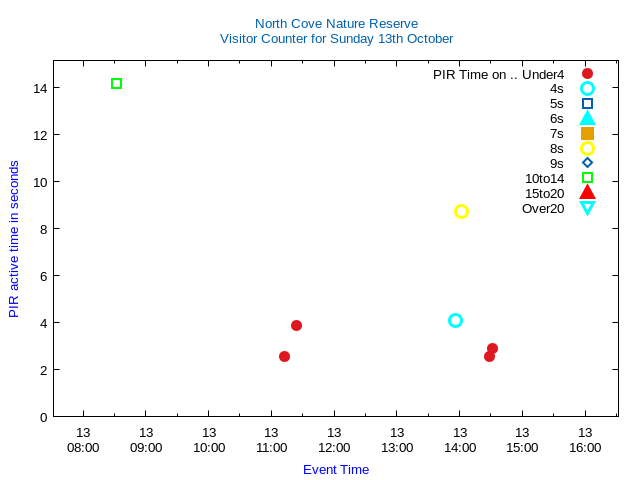Click the 'North Cove Nature Reserve' title

tap(336, 24)
